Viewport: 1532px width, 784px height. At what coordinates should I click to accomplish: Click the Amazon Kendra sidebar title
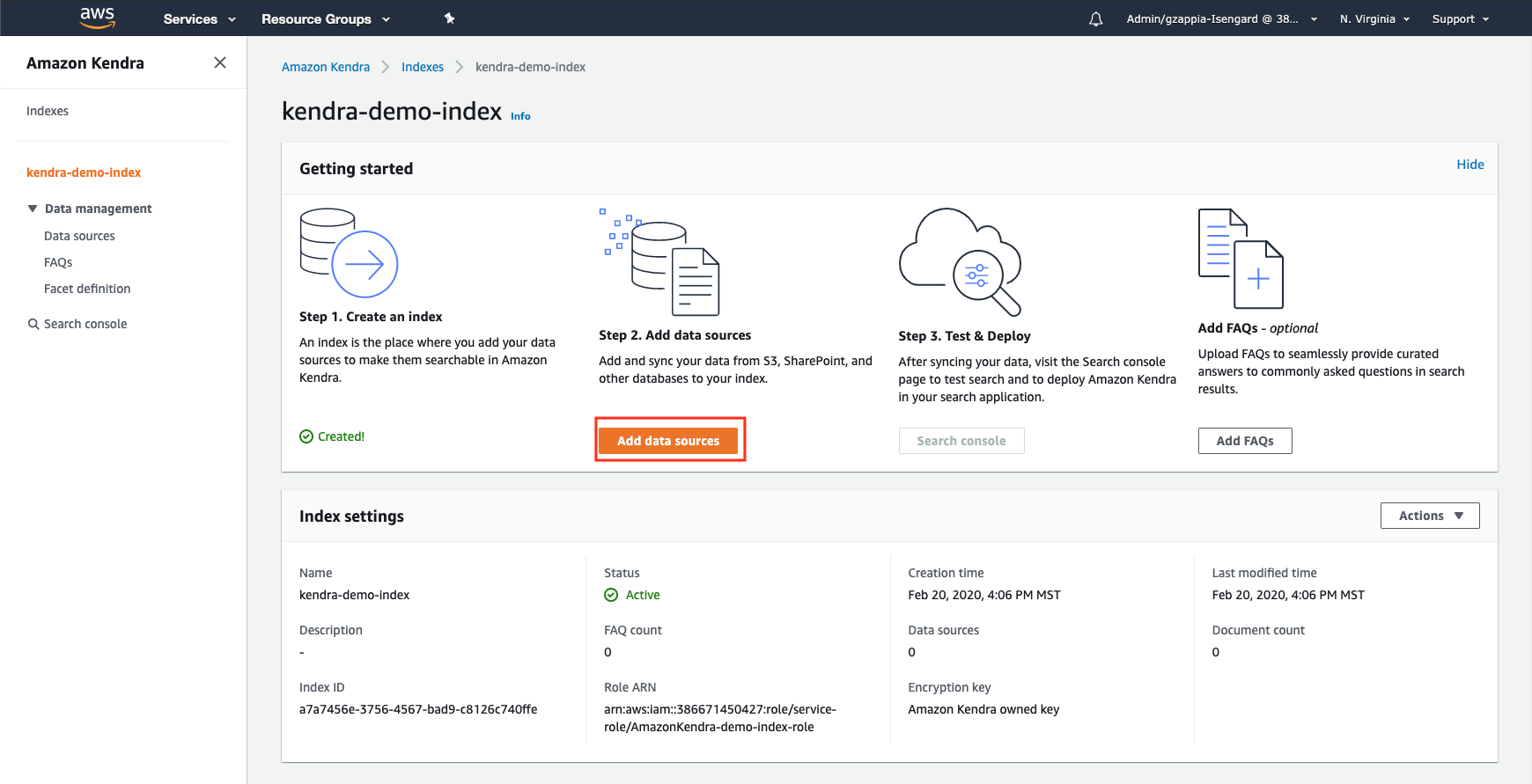[x=85, y=63]
